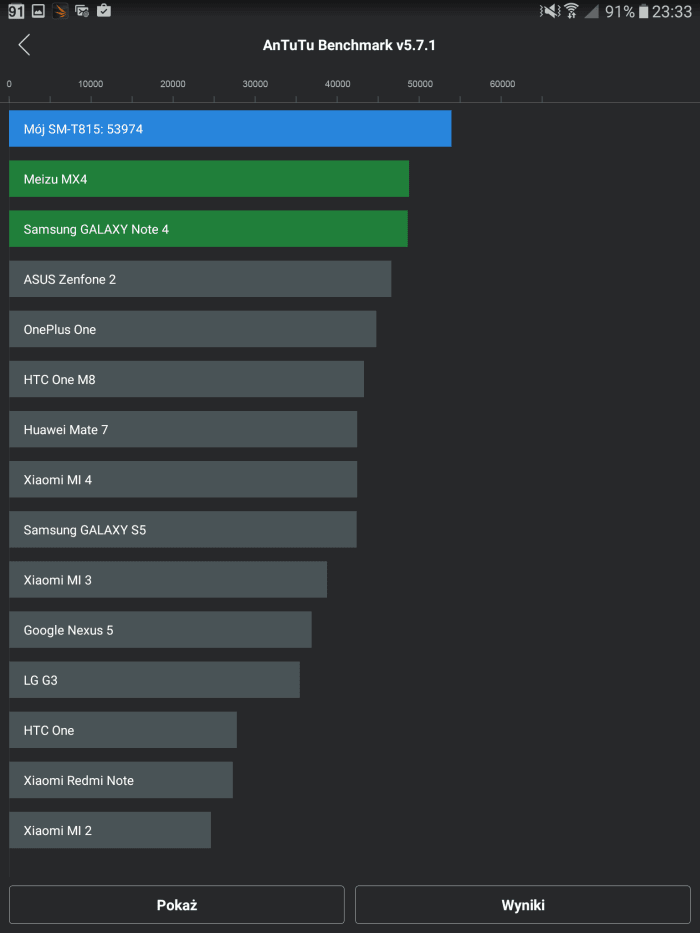Select the LG G3 bar
This screenshot has height=933, width=700.
click(x=154, y=680)
